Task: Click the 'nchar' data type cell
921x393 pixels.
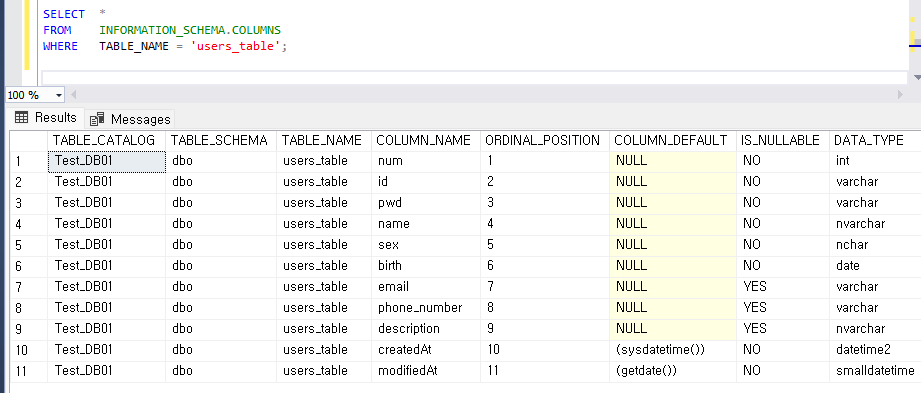Action: point(875,246)
